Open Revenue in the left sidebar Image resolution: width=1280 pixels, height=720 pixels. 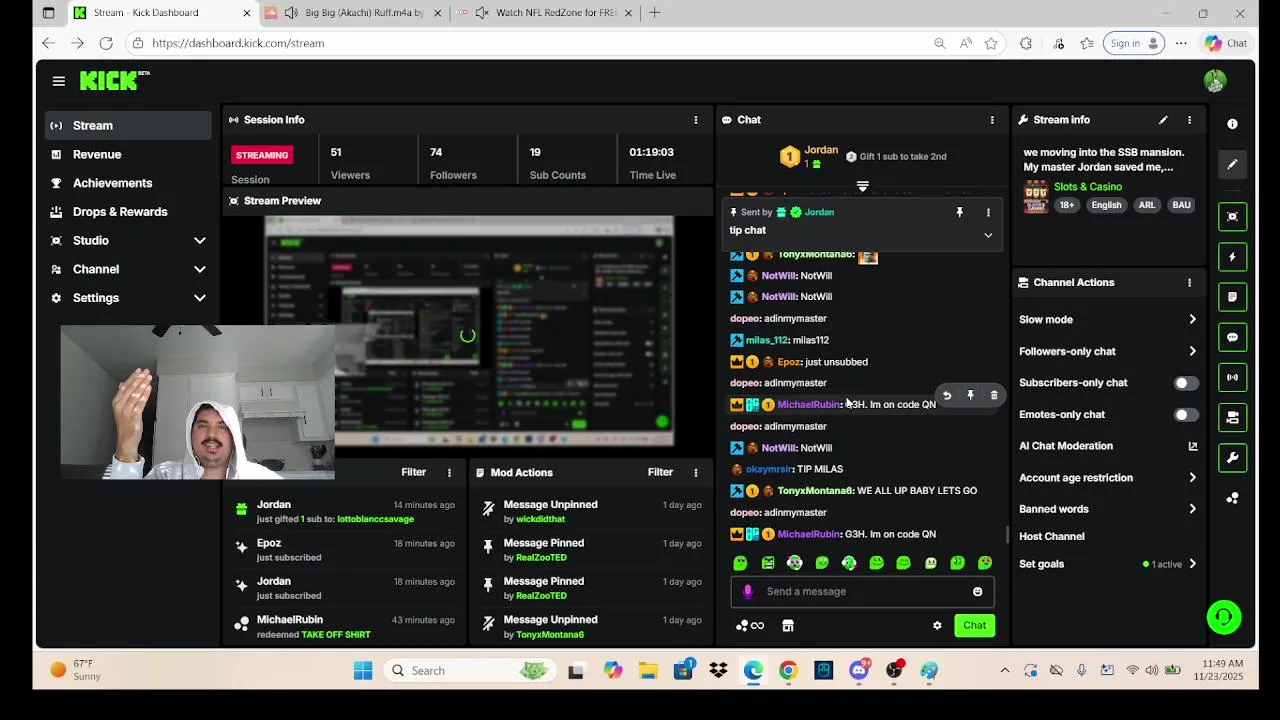click(x=128, y=155)
